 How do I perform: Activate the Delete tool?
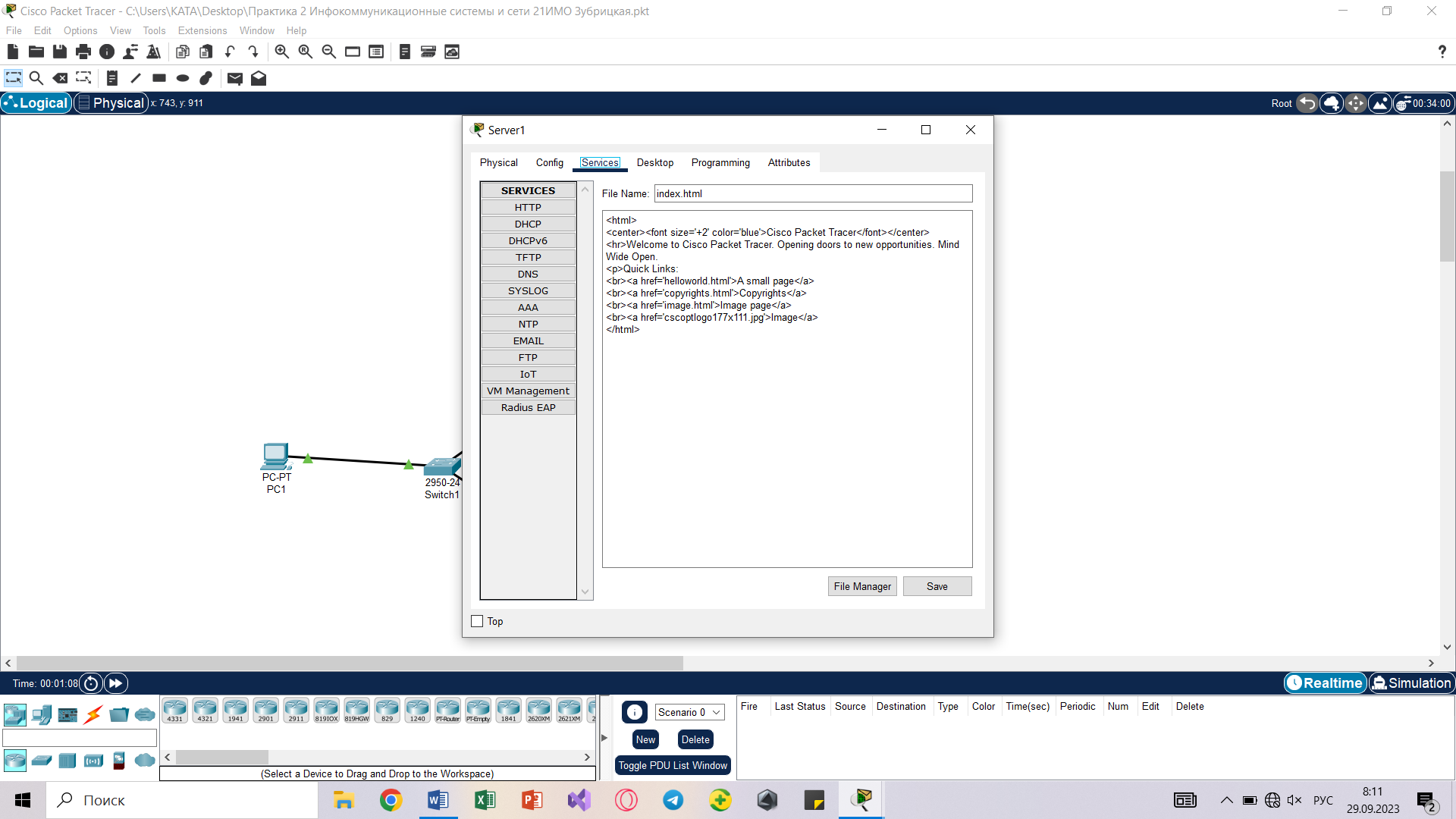pyautogui.click(x=60, y=78)
